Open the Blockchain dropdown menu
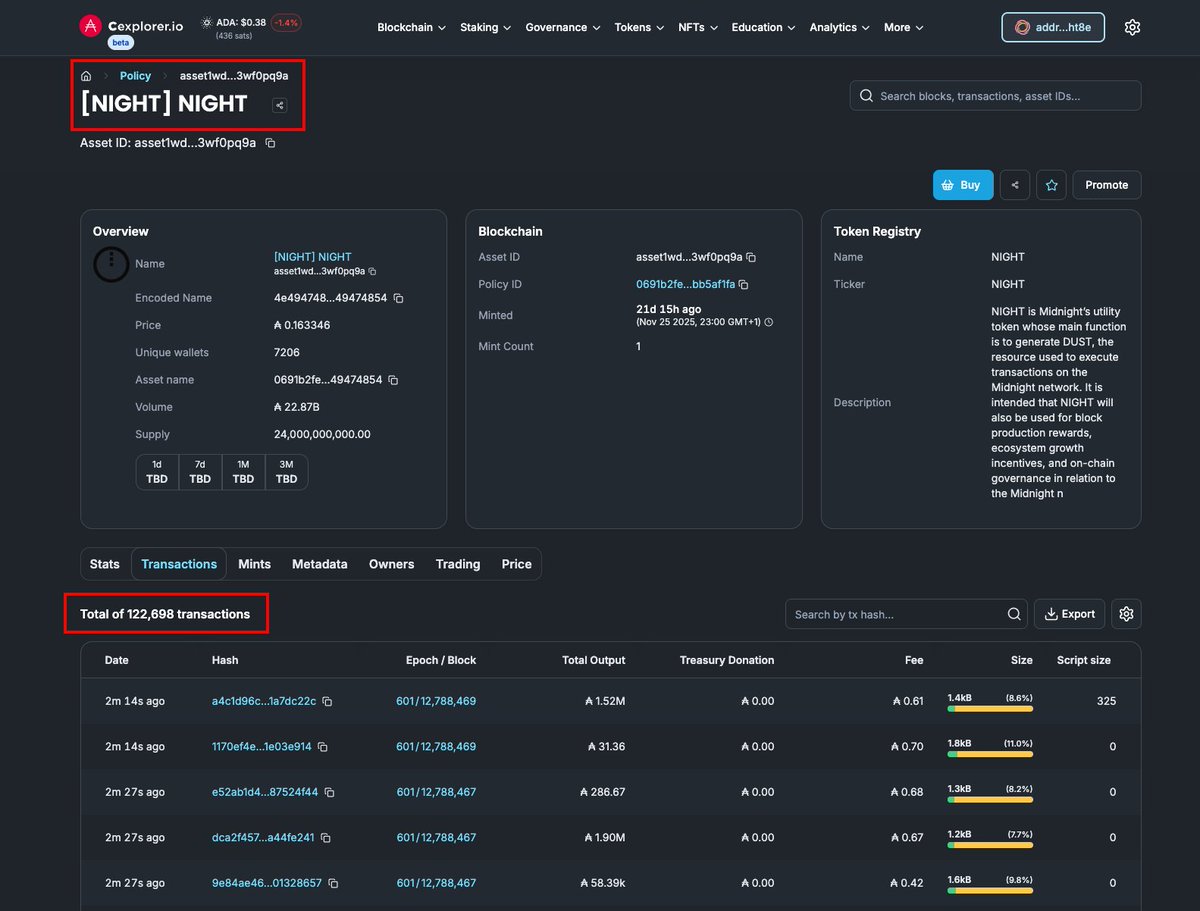Image resolution: width=1200 pixels, height=911 pixels. (411, 27)
